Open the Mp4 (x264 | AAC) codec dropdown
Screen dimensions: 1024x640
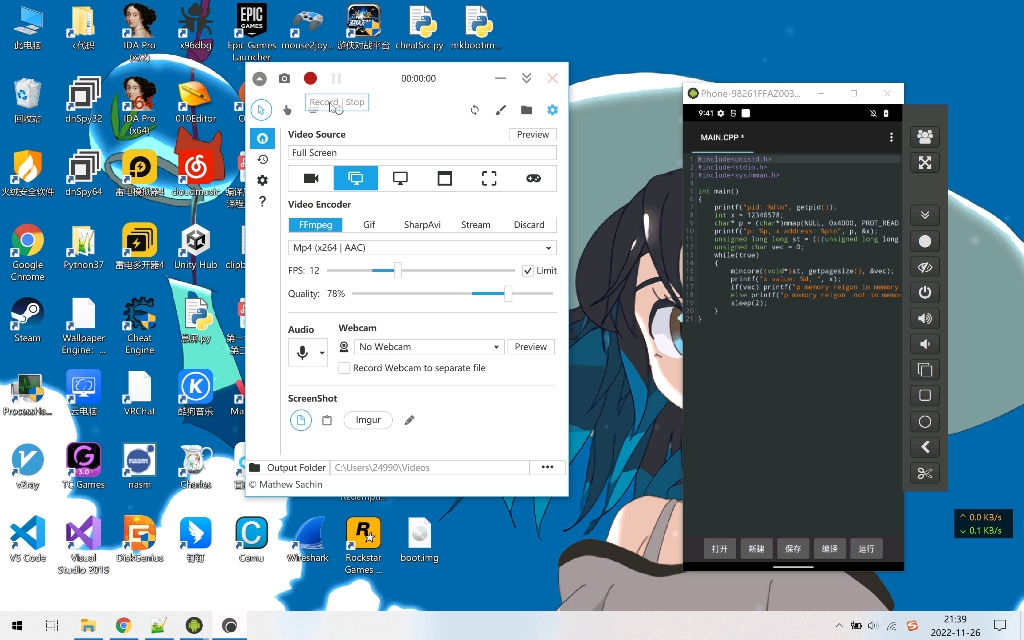(422, 248)
